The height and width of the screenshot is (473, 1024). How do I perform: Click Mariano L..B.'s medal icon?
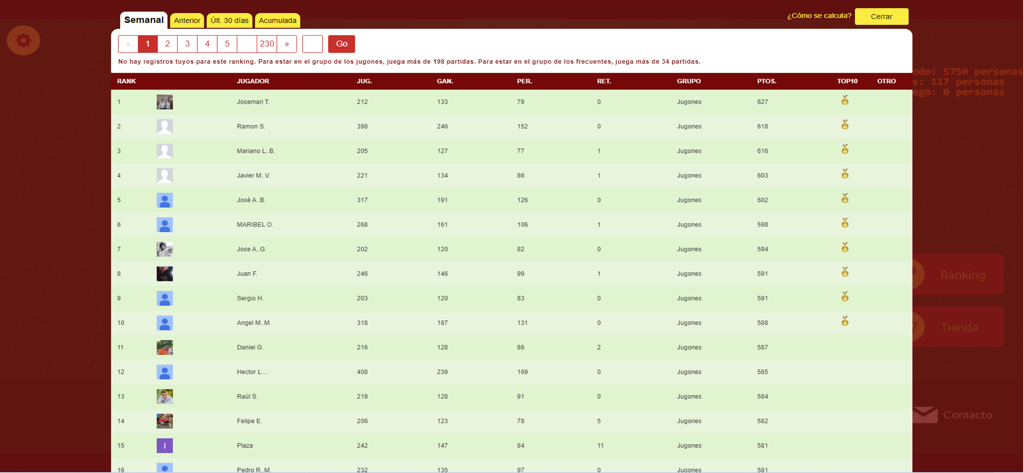click(x=844, y=149)
